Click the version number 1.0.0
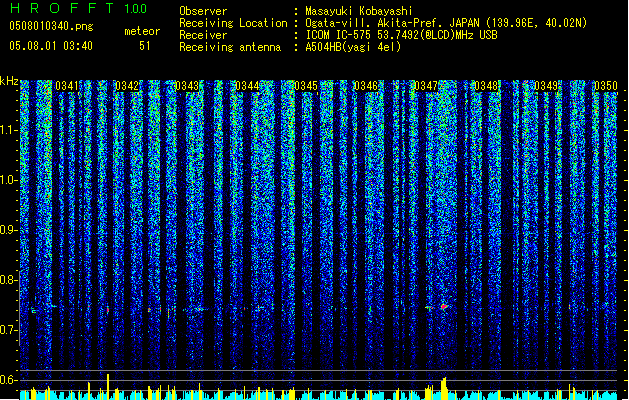Viewport: 629px width, 400px height. click(x=135, y=9)
